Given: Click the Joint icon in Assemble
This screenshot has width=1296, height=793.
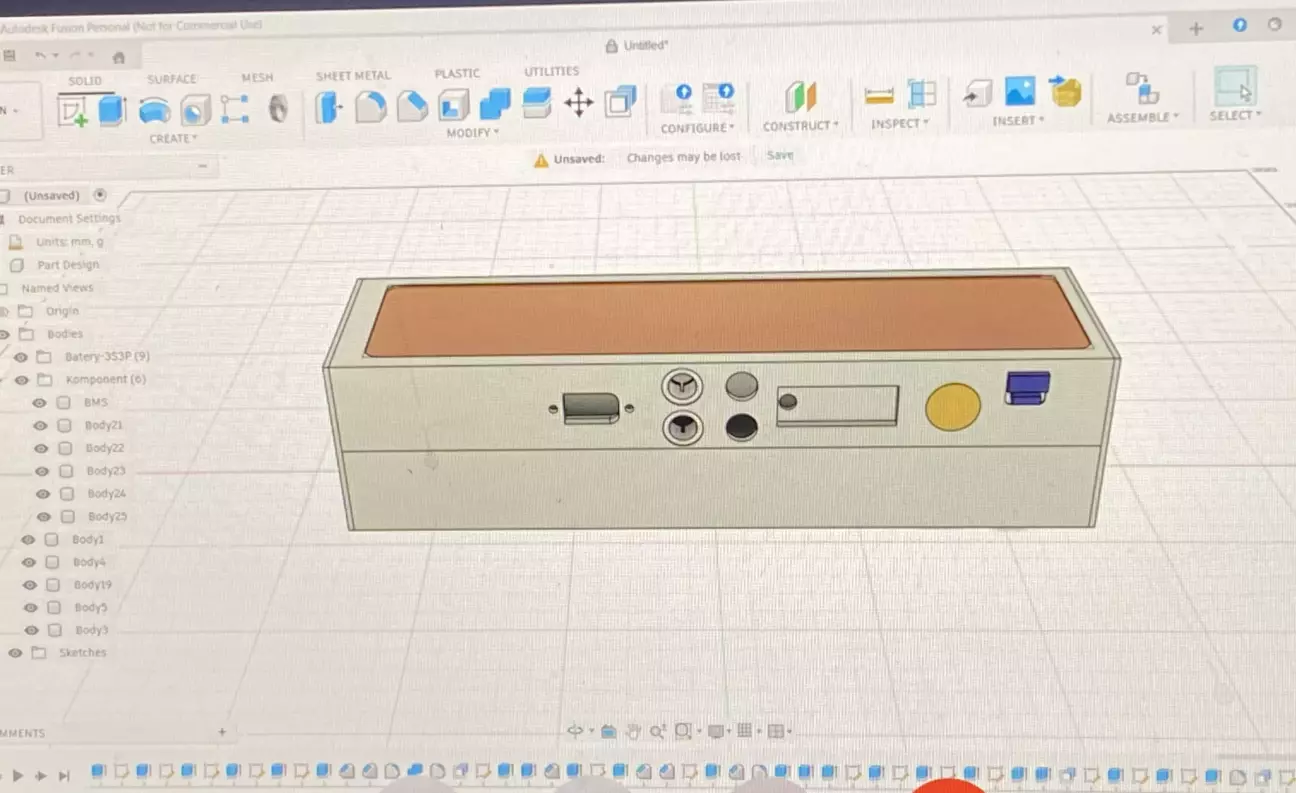Looking at the screenshot, I should [1142, 89].
